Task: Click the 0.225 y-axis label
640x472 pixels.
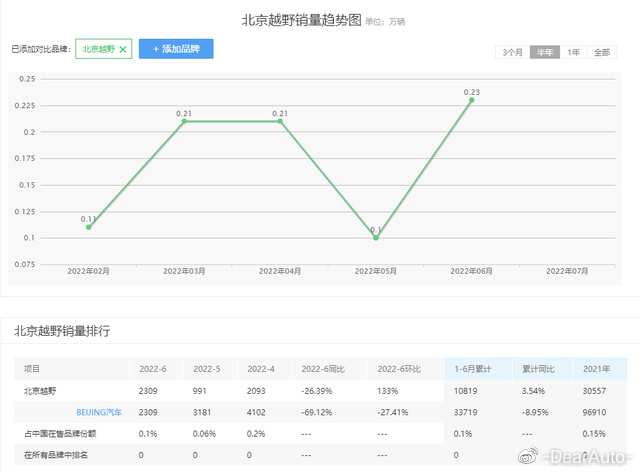Action: [25, 106]
